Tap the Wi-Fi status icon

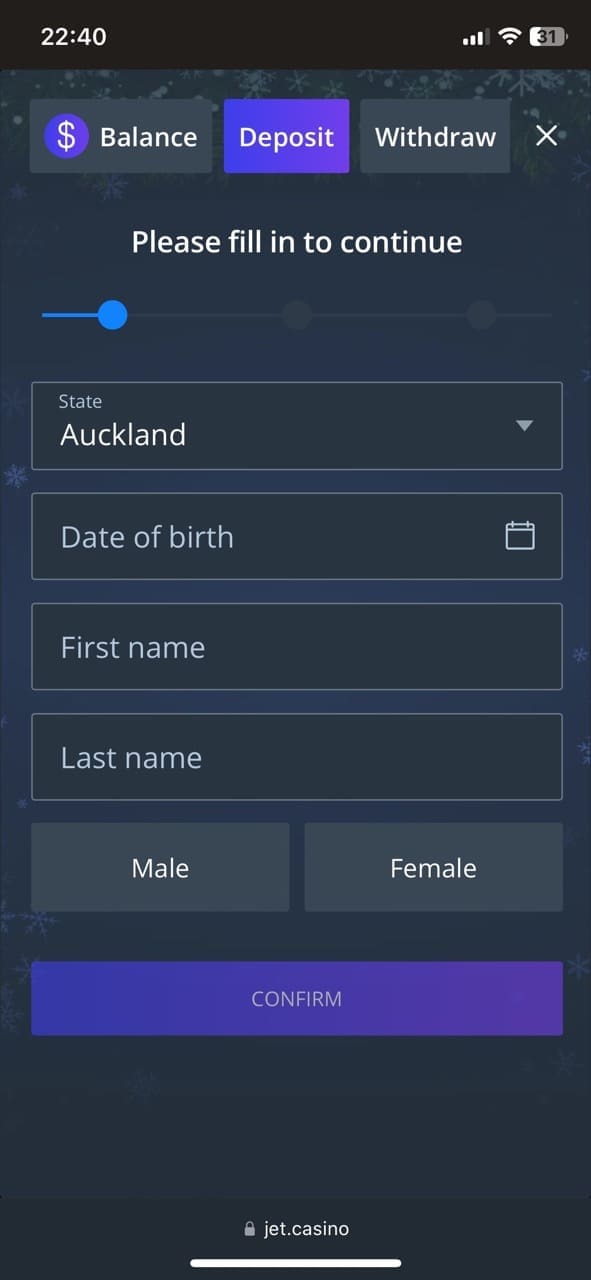[510, 37]
